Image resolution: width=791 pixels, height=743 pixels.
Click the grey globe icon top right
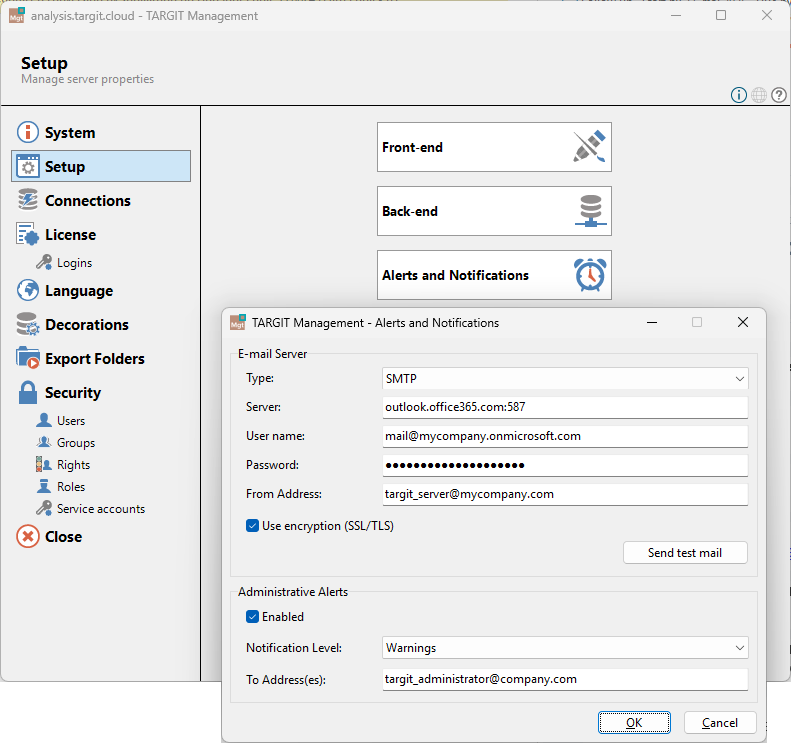759,95
